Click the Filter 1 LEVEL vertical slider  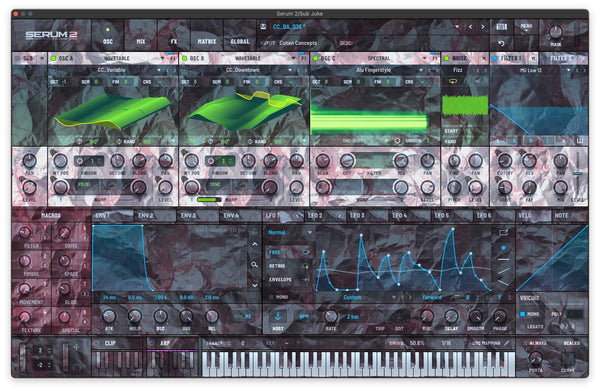point(578,174)
